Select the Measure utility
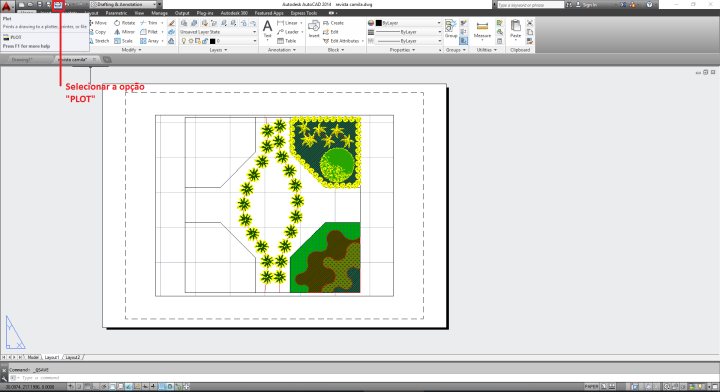The height and width of the screenshot is (392, 720). tap(482, 30)
